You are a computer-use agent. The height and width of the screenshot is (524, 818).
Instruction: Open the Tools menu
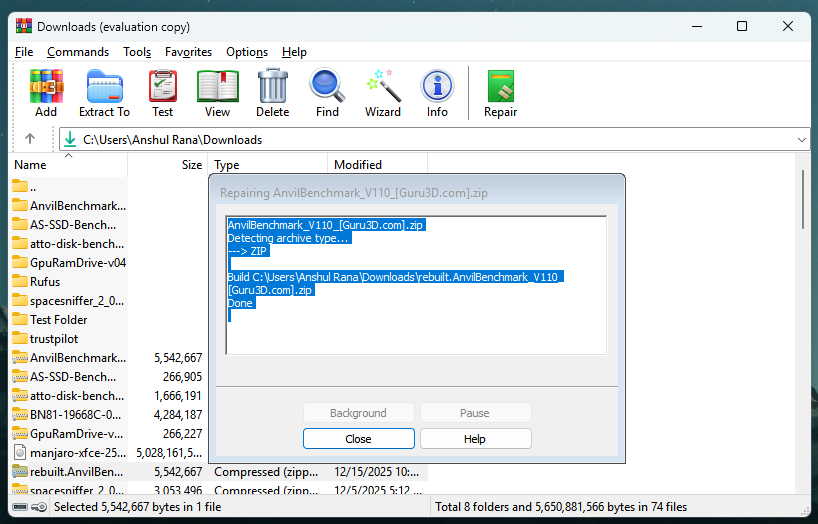tap(137, 52)
